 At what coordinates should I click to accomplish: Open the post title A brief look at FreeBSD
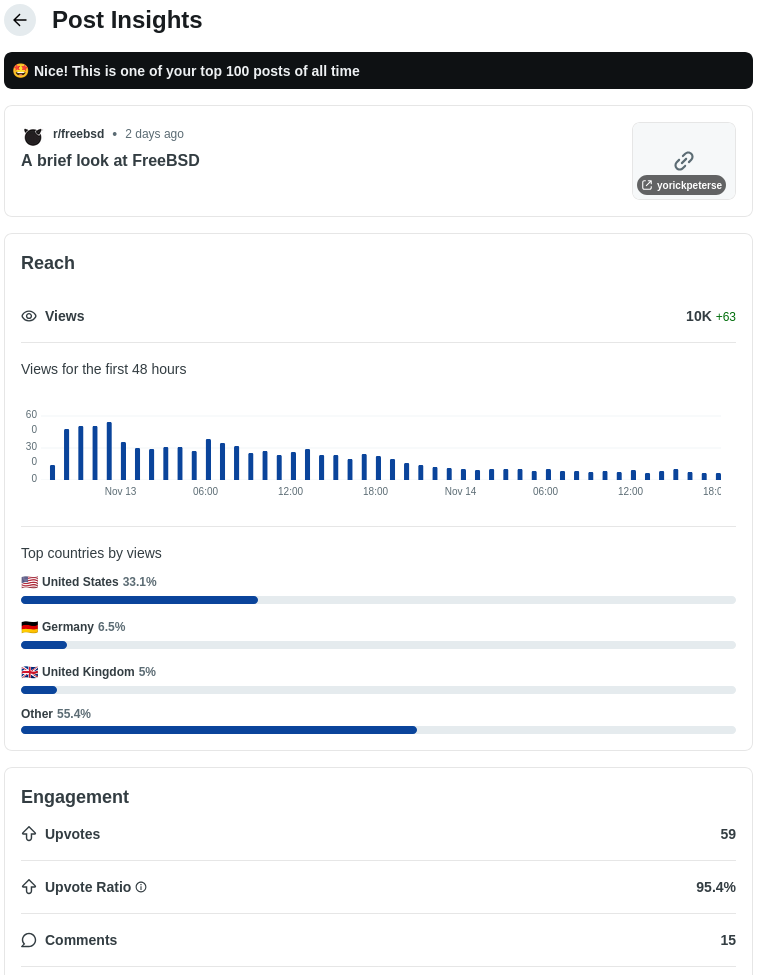click(x=110, y=160)
